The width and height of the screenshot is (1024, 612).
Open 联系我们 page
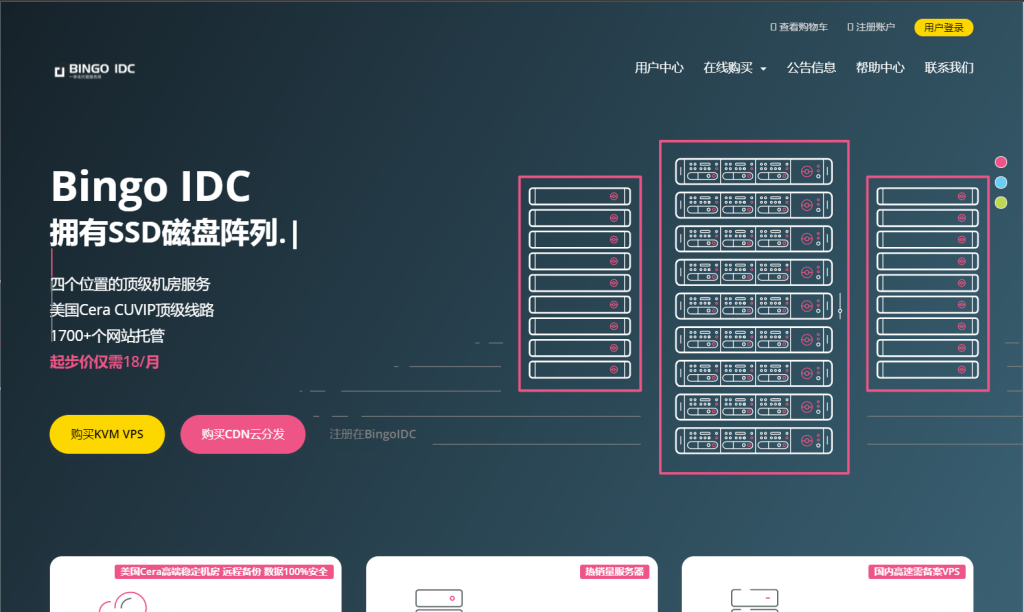(x=949, y=68)
